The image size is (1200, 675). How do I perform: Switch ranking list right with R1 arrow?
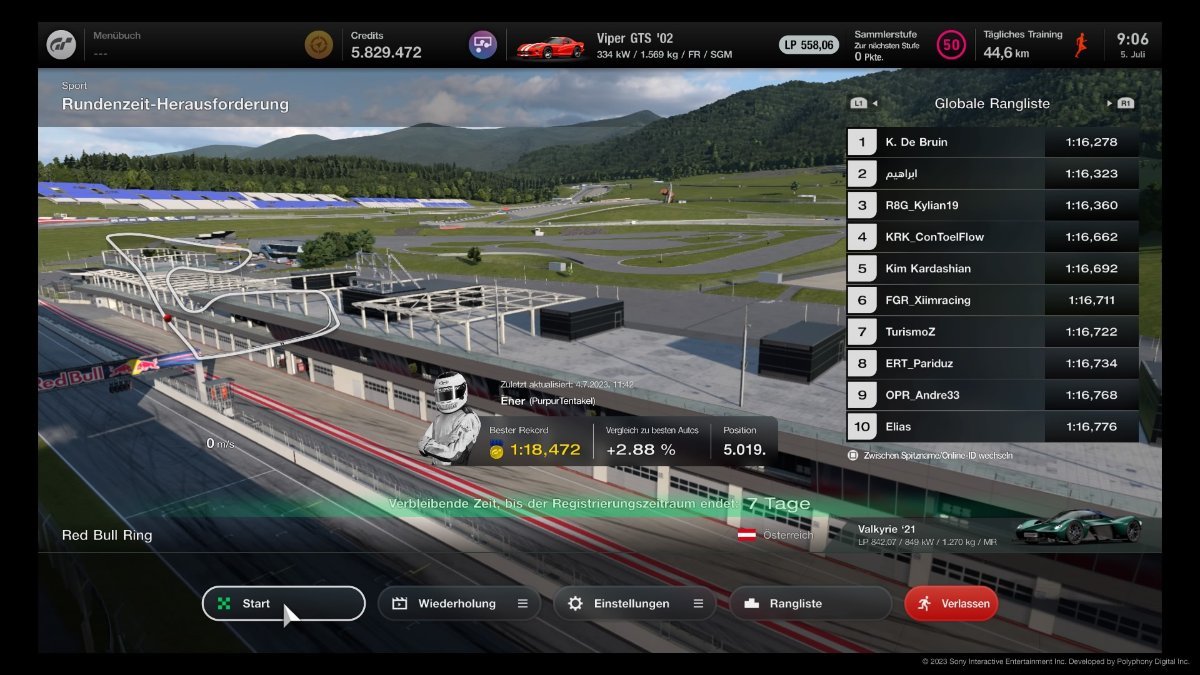1120,103
